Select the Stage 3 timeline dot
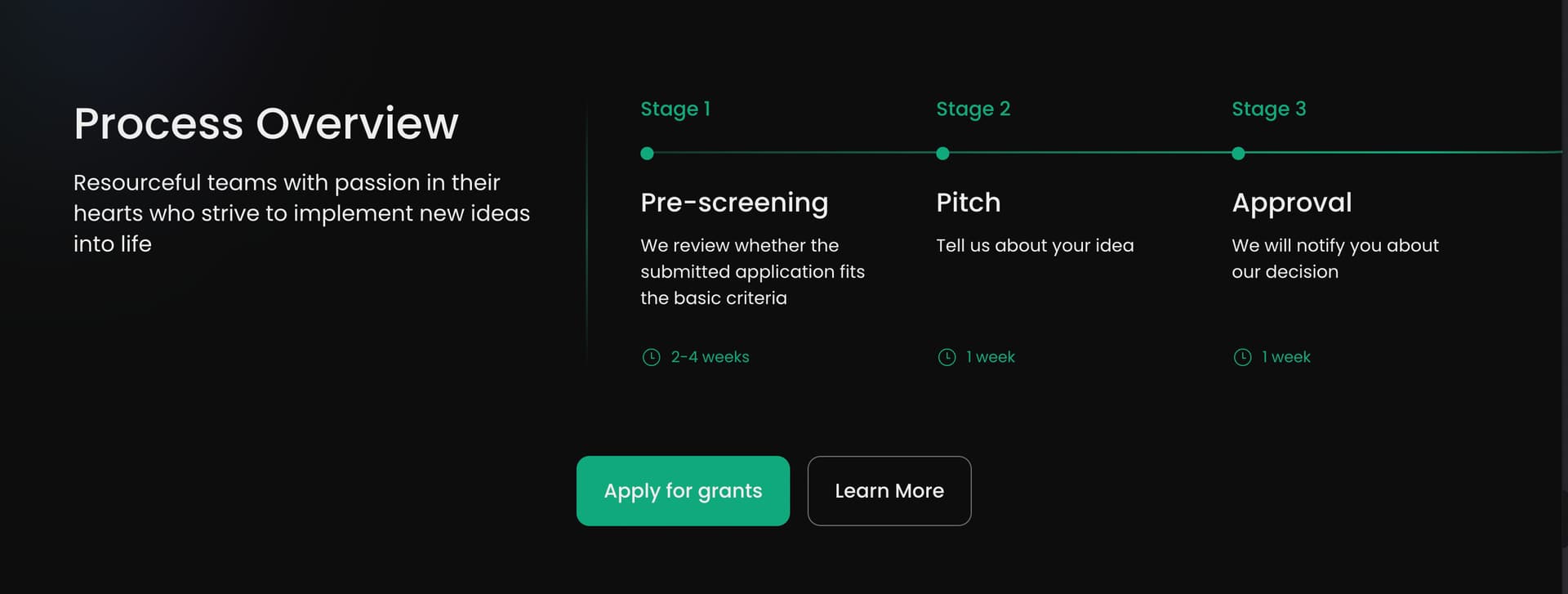Screen dimensions: 1568x594 pyautogui.click(x=1238, y=154)
